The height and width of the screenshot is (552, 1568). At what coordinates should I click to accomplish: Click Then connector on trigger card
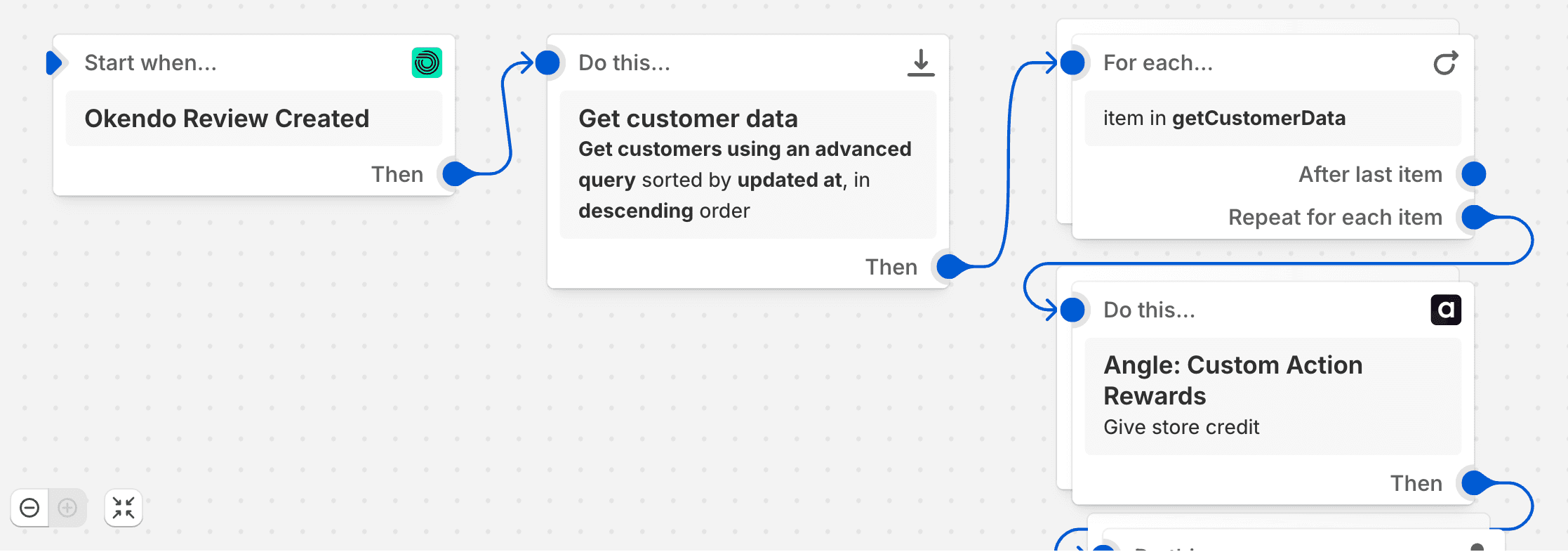pos(453,173)
